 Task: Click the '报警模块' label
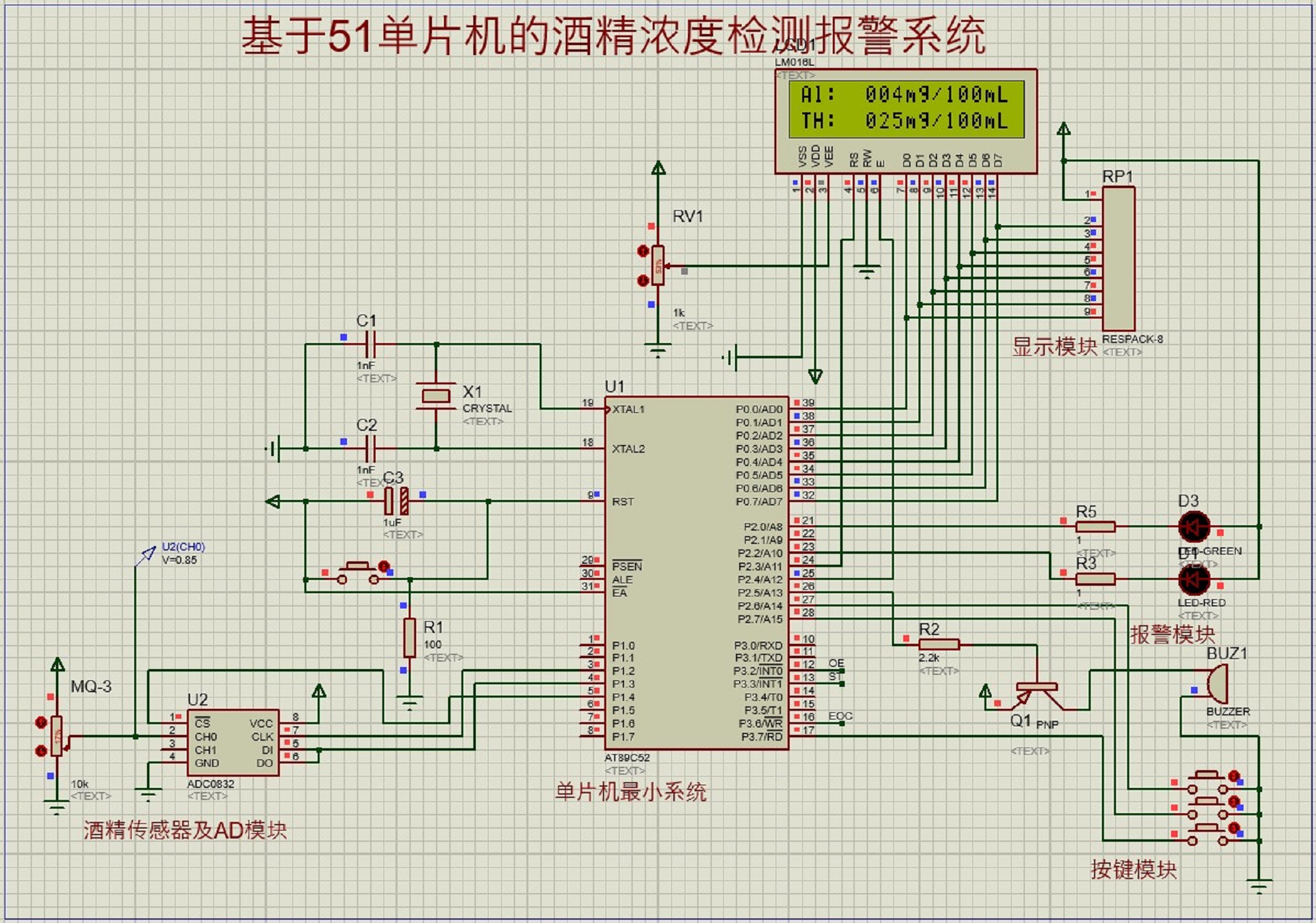[1172, 634]
